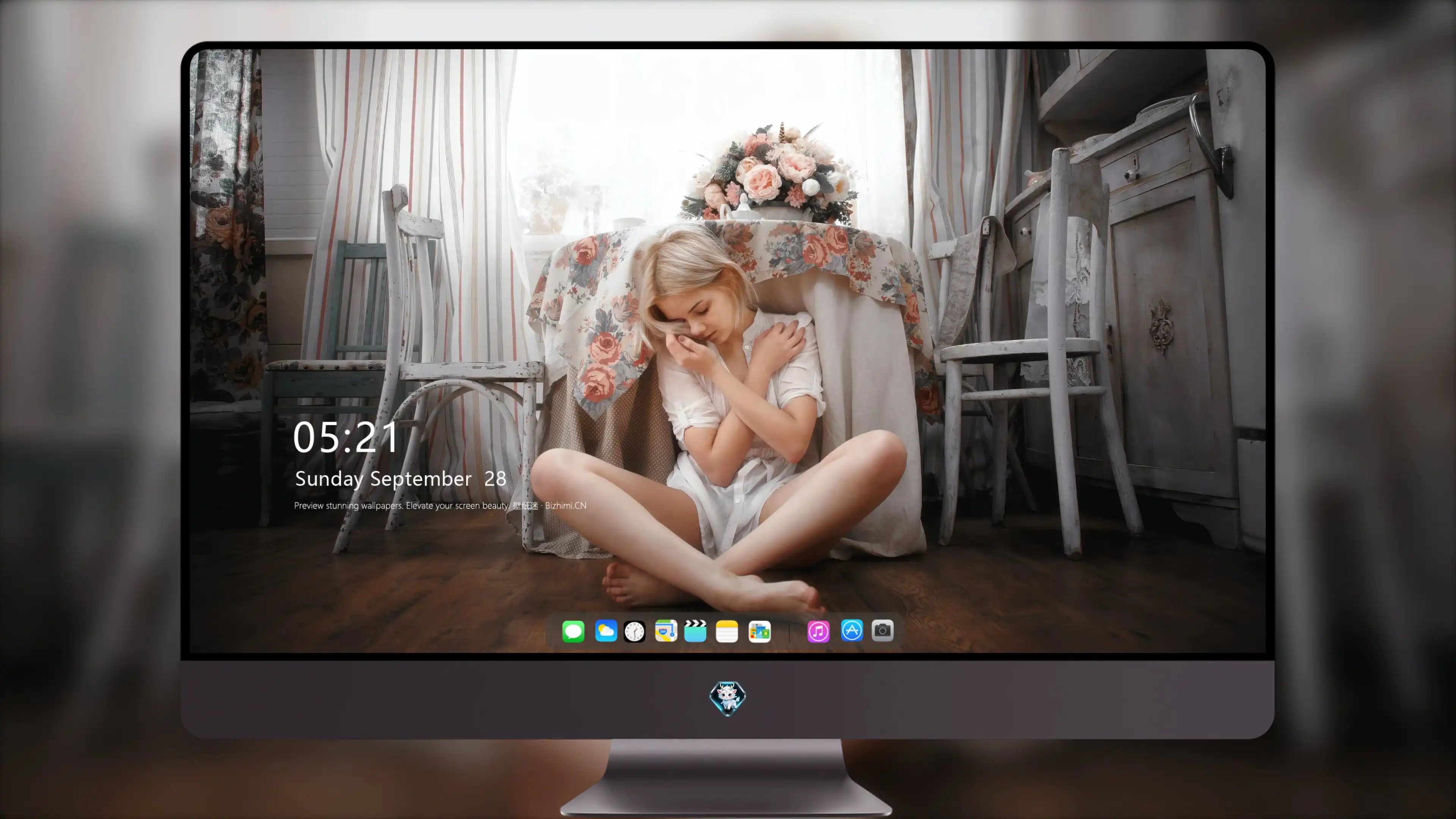Open the Clock app icon
Image resolution: width=1456 pixels, height=819 pixels.
[634, 631]
